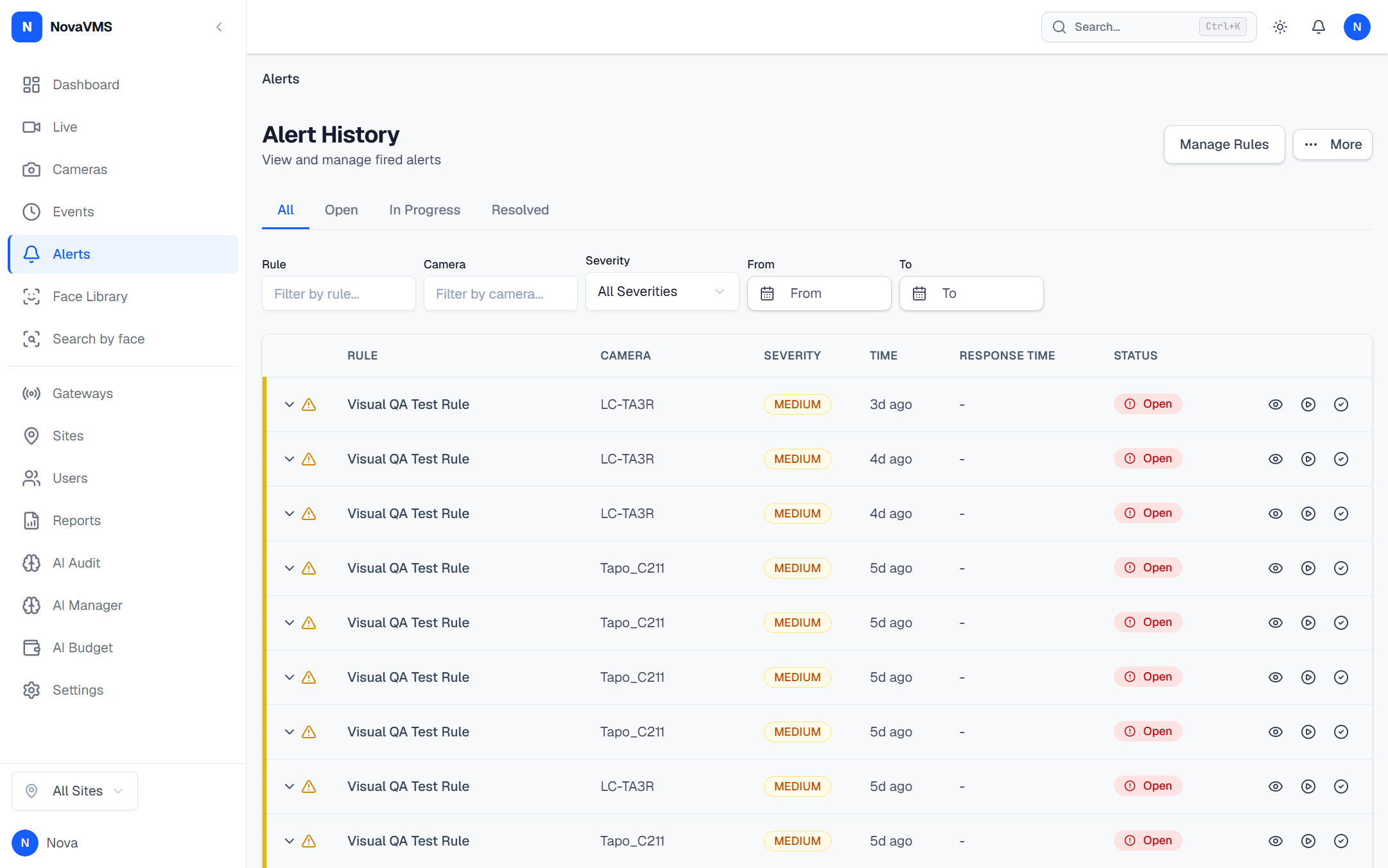
Task: Open the Gateways page
Action: (x=123, y=394)
